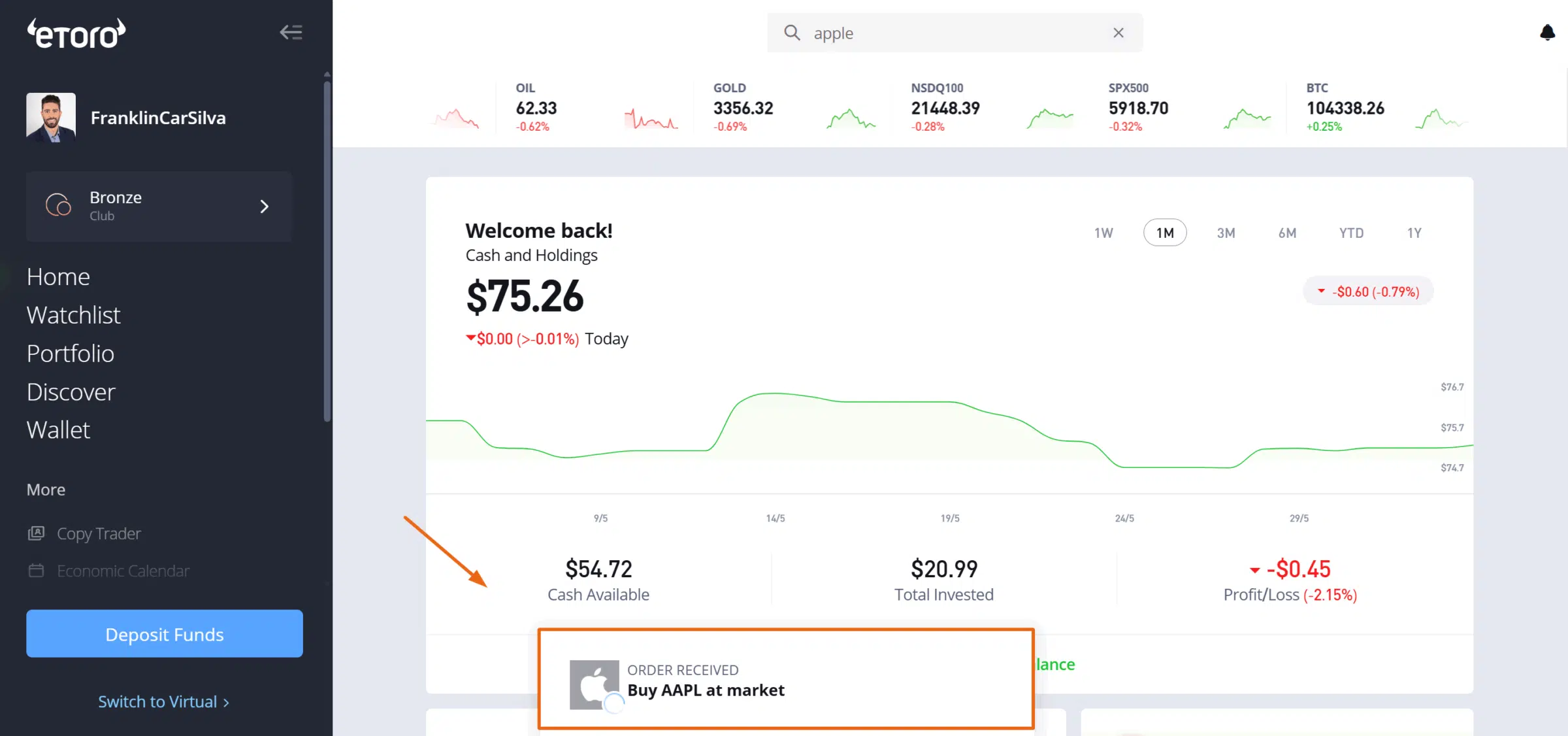This screenshot has width=1568, height=736.
Task: Open the Watchlist page
Action: click(73, 315)
